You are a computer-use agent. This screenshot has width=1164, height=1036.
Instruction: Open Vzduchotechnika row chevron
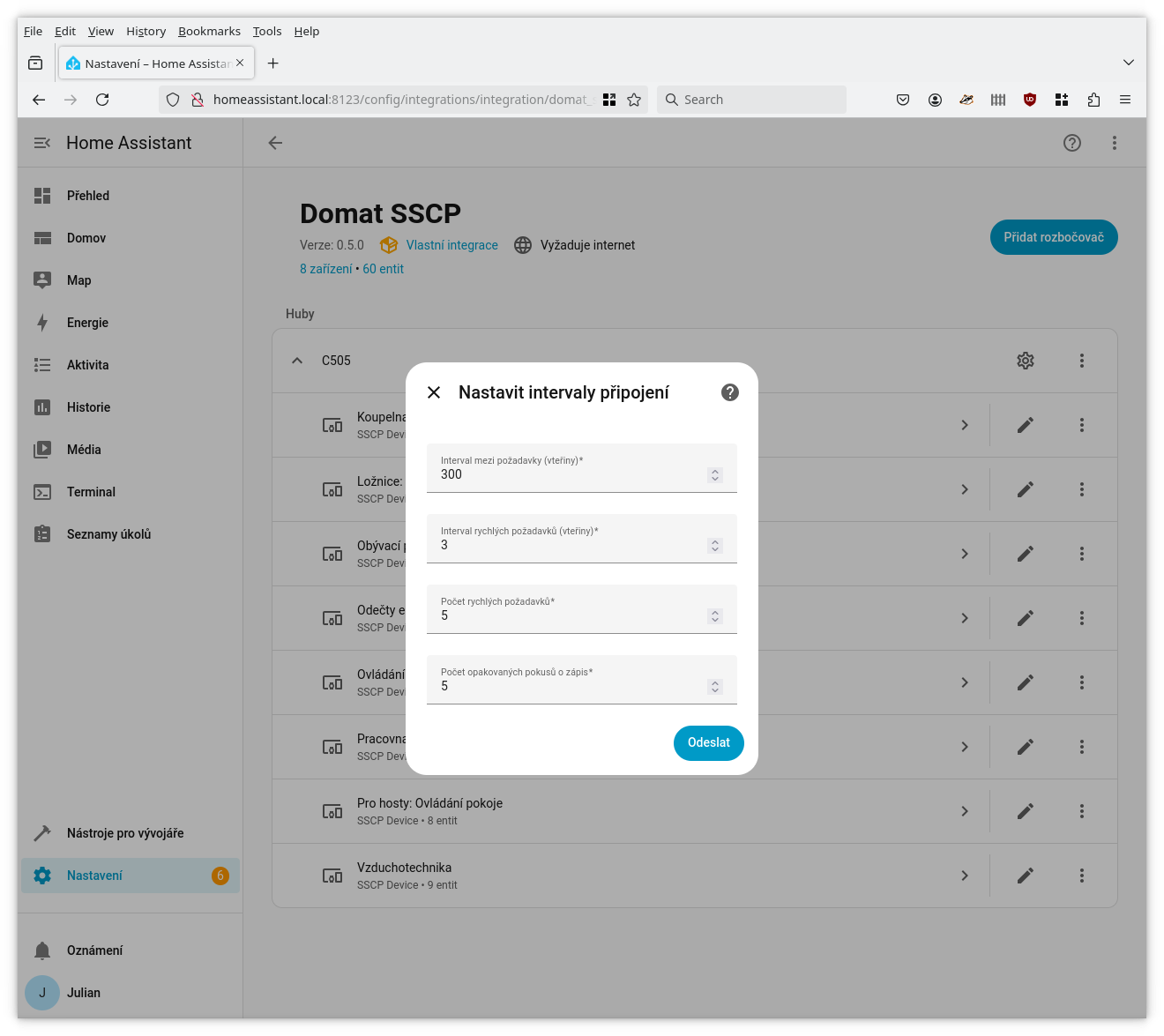965,876
